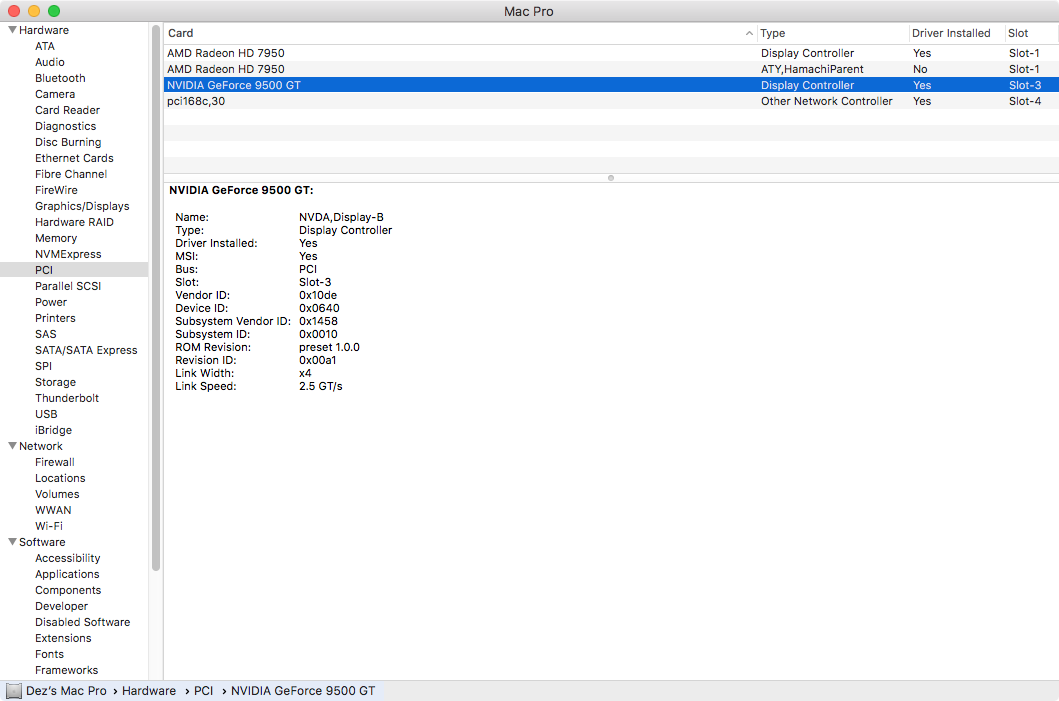This screenshot has width=1059, height=701.
Task: Open Disabled Software section
Action: click(x=82, y=622)
